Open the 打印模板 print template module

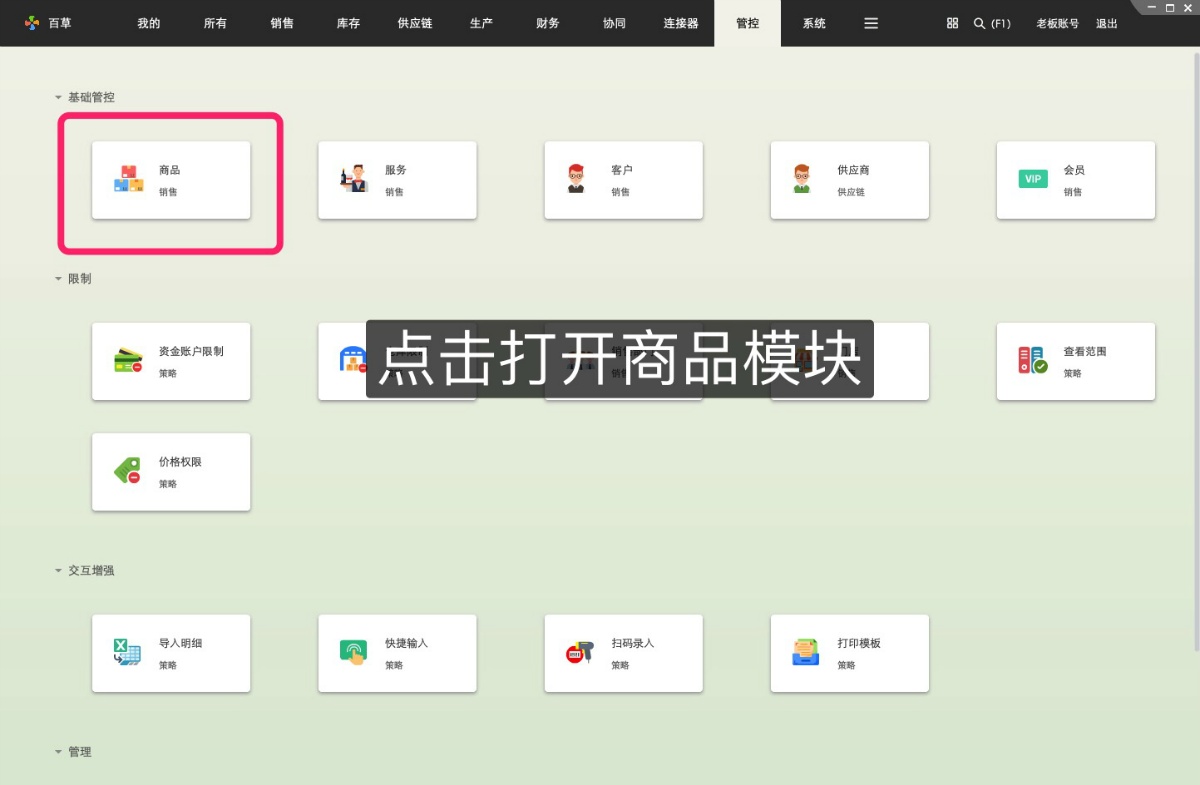click(x=849, y=653)
